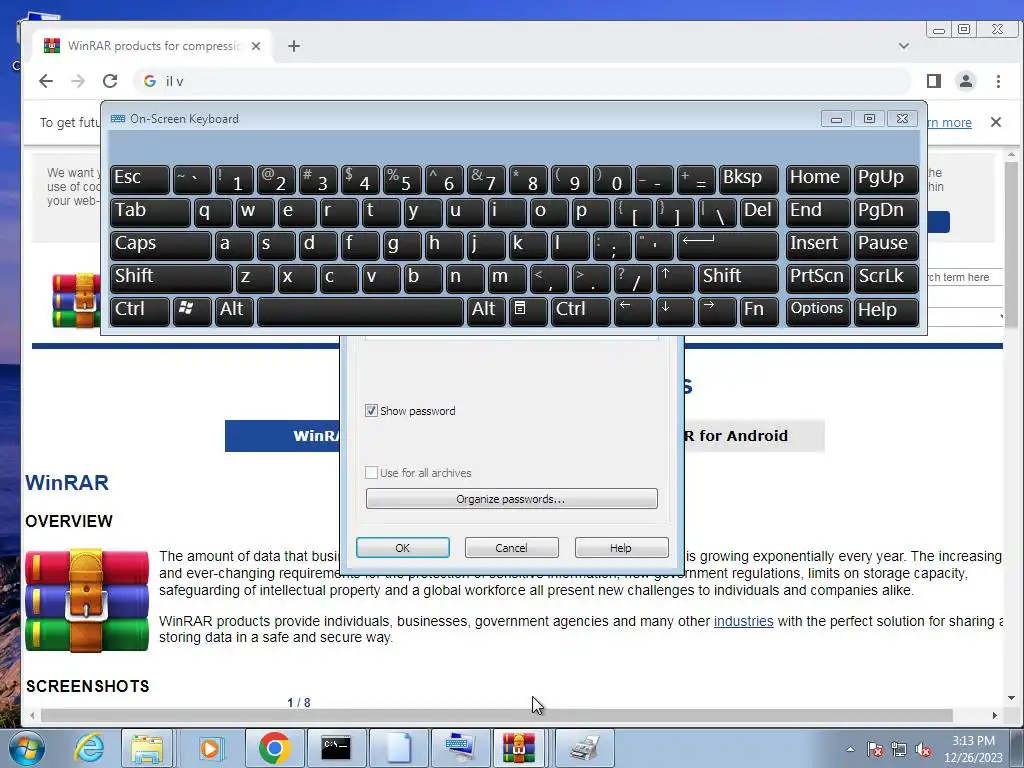Open the blank document taskbar icon
Image resolution: width=1024 pixels, height=768 pixels.
(398, 748)
